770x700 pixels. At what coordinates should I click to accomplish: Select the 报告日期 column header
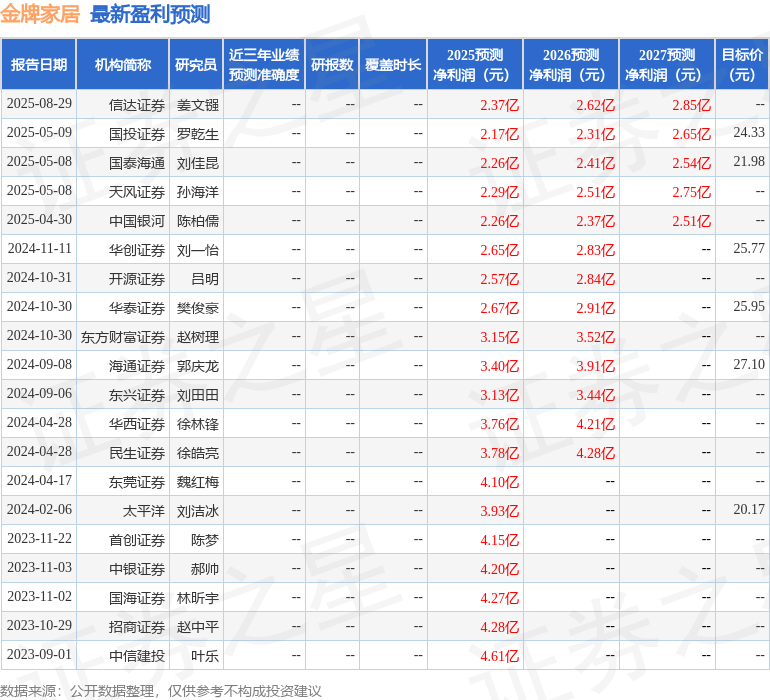click(39, 65)
